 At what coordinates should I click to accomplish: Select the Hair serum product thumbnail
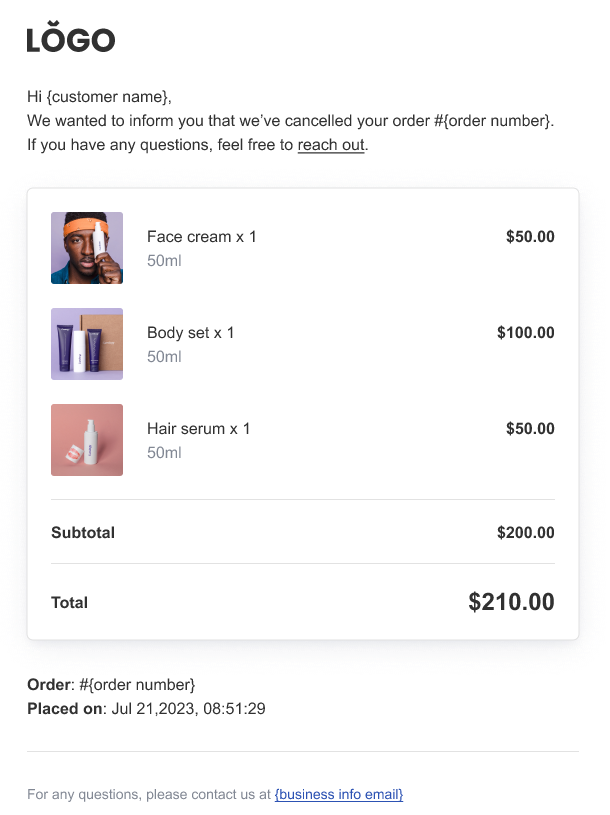click(87, 440)
